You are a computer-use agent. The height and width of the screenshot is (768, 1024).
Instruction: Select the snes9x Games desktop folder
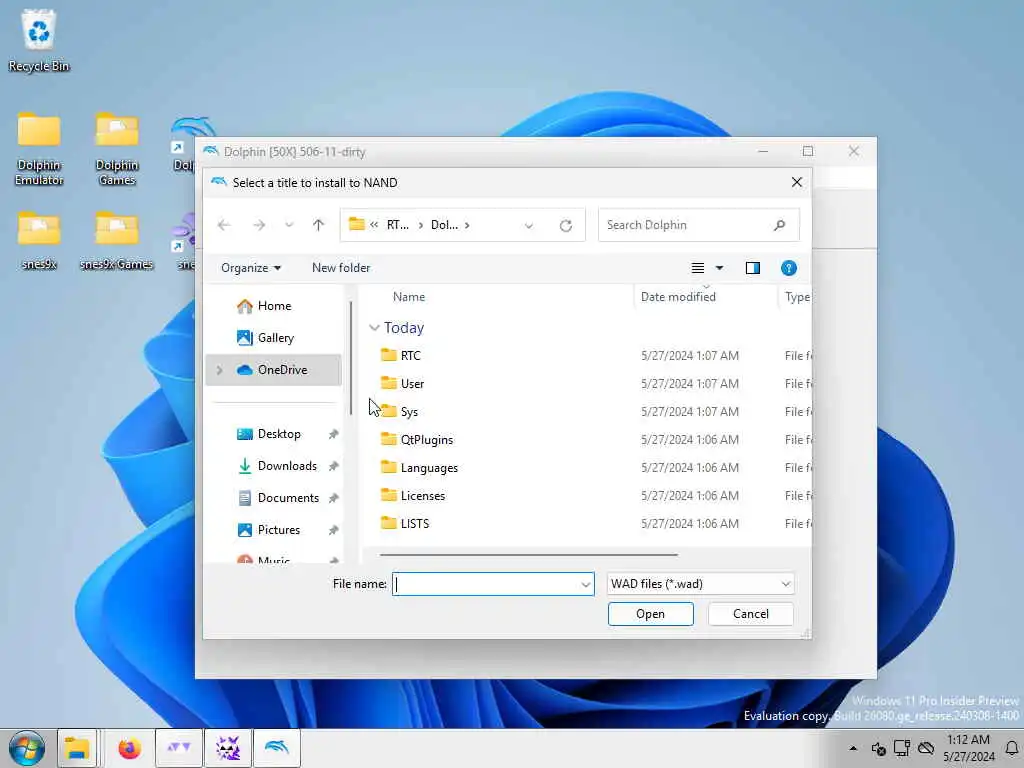click(116, 240)
